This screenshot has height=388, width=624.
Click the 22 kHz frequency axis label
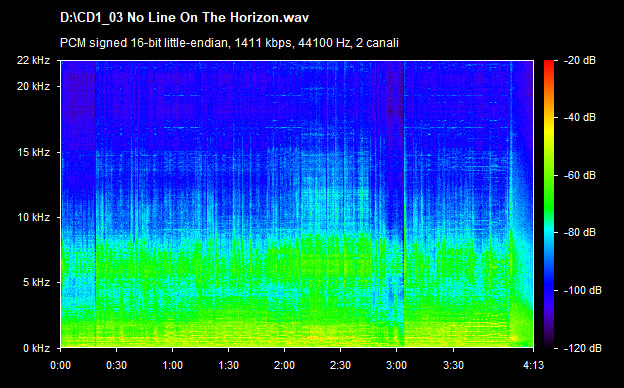33,60
